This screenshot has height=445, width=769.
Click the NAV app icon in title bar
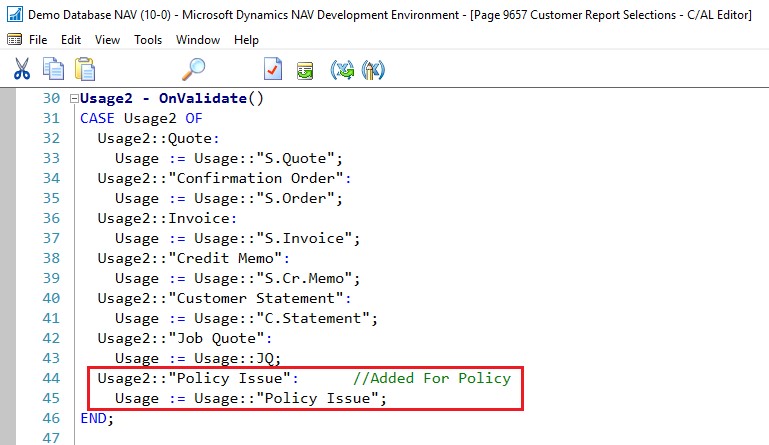13,13
